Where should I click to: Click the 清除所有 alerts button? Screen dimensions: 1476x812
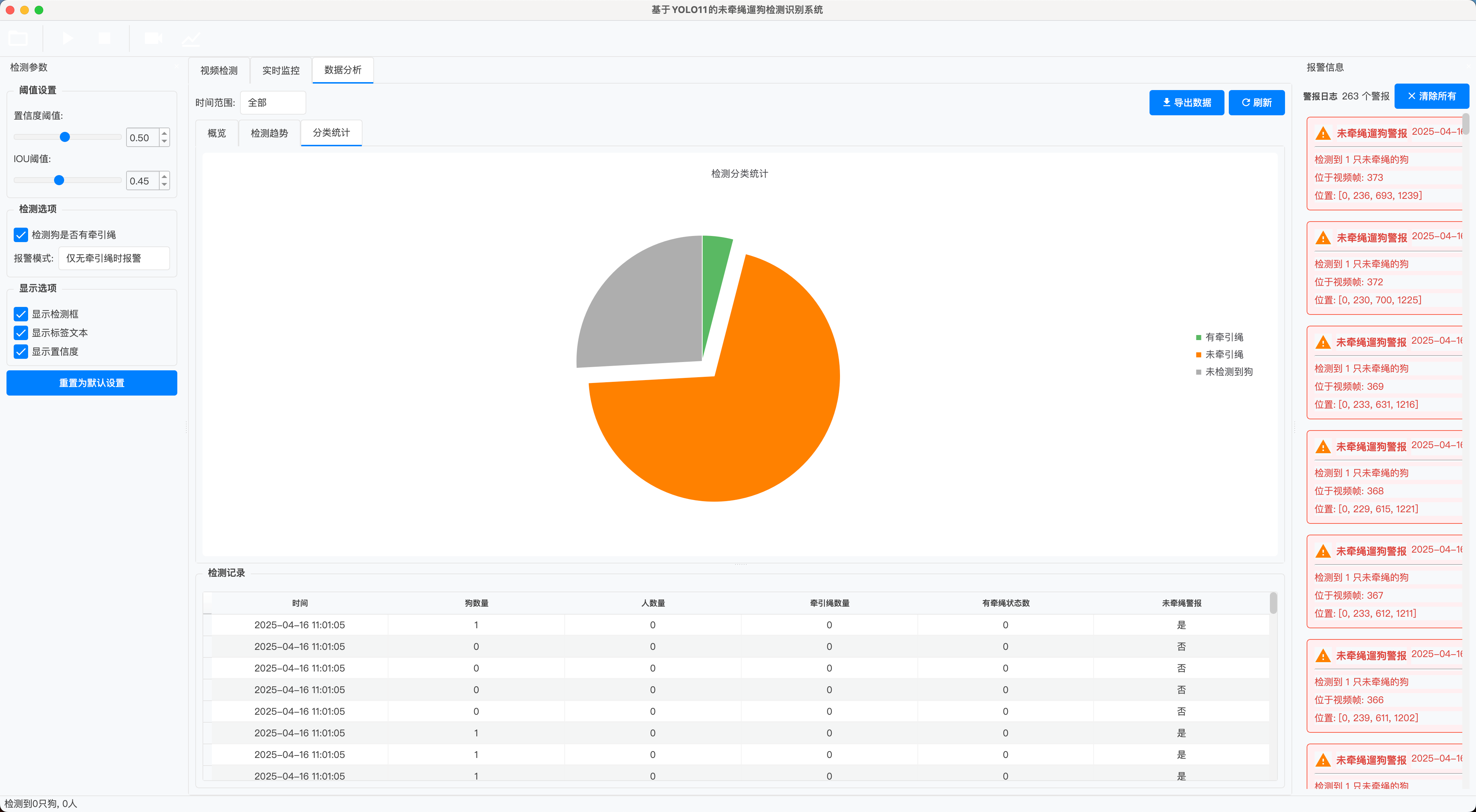1431,96
